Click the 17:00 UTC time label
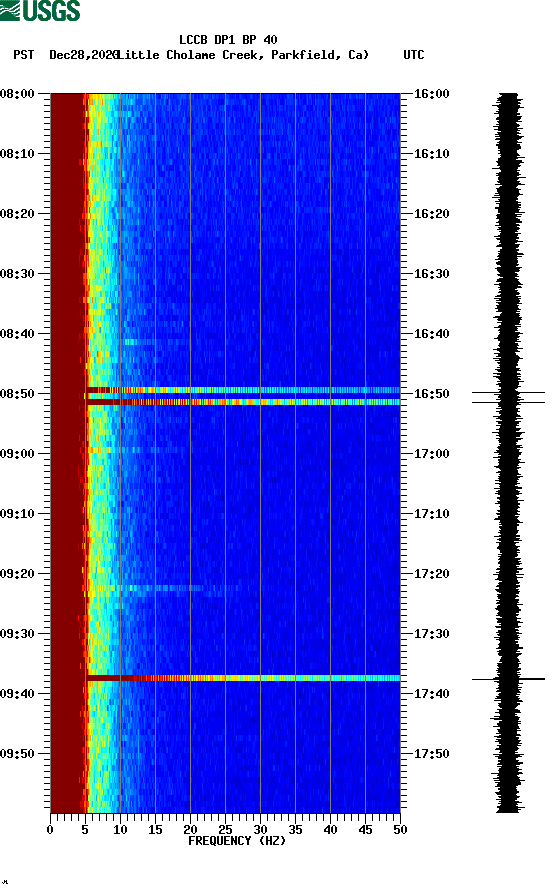Screen dimensions: 552x893 click(431, 454)
